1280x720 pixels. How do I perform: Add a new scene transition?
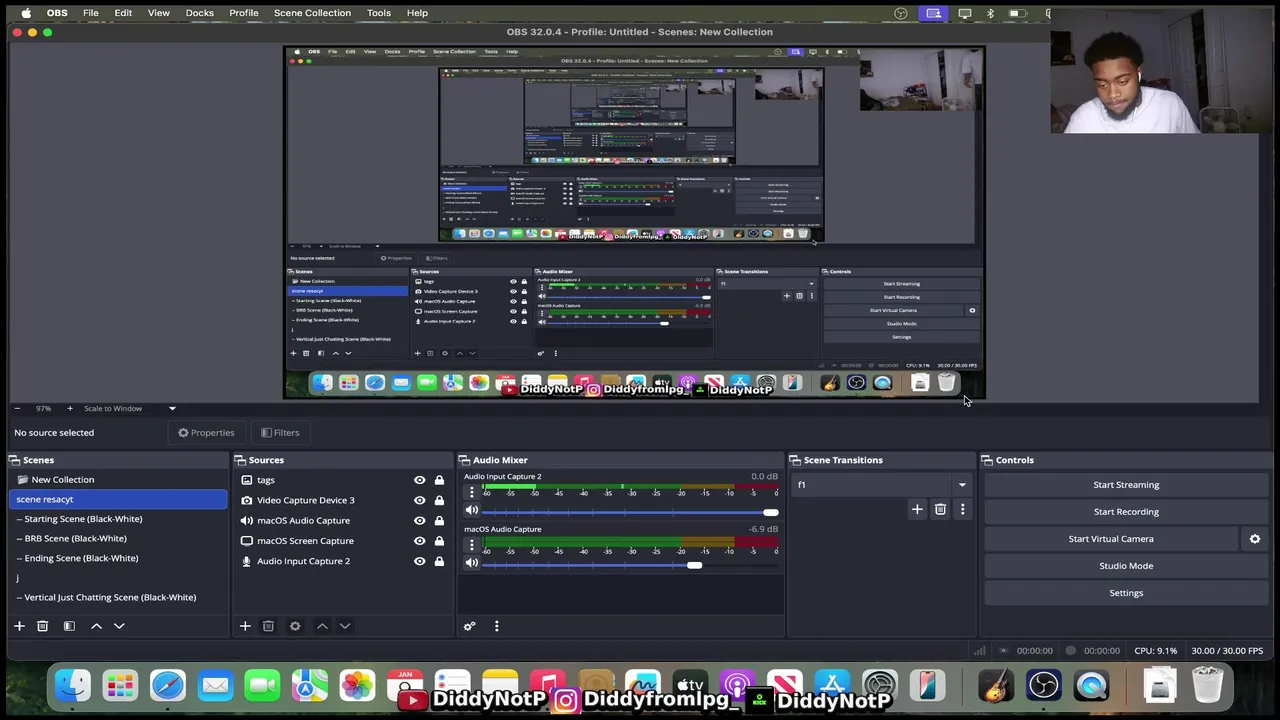tap(917, 510)
